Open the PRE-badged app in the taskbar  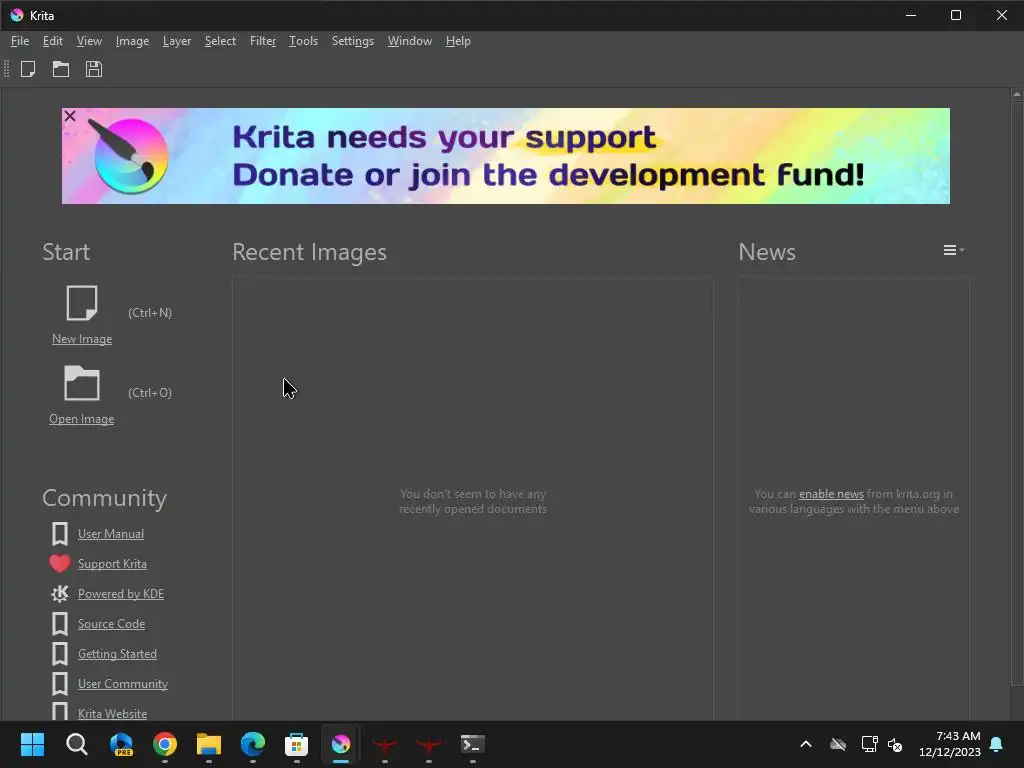[x=121, y=744]
